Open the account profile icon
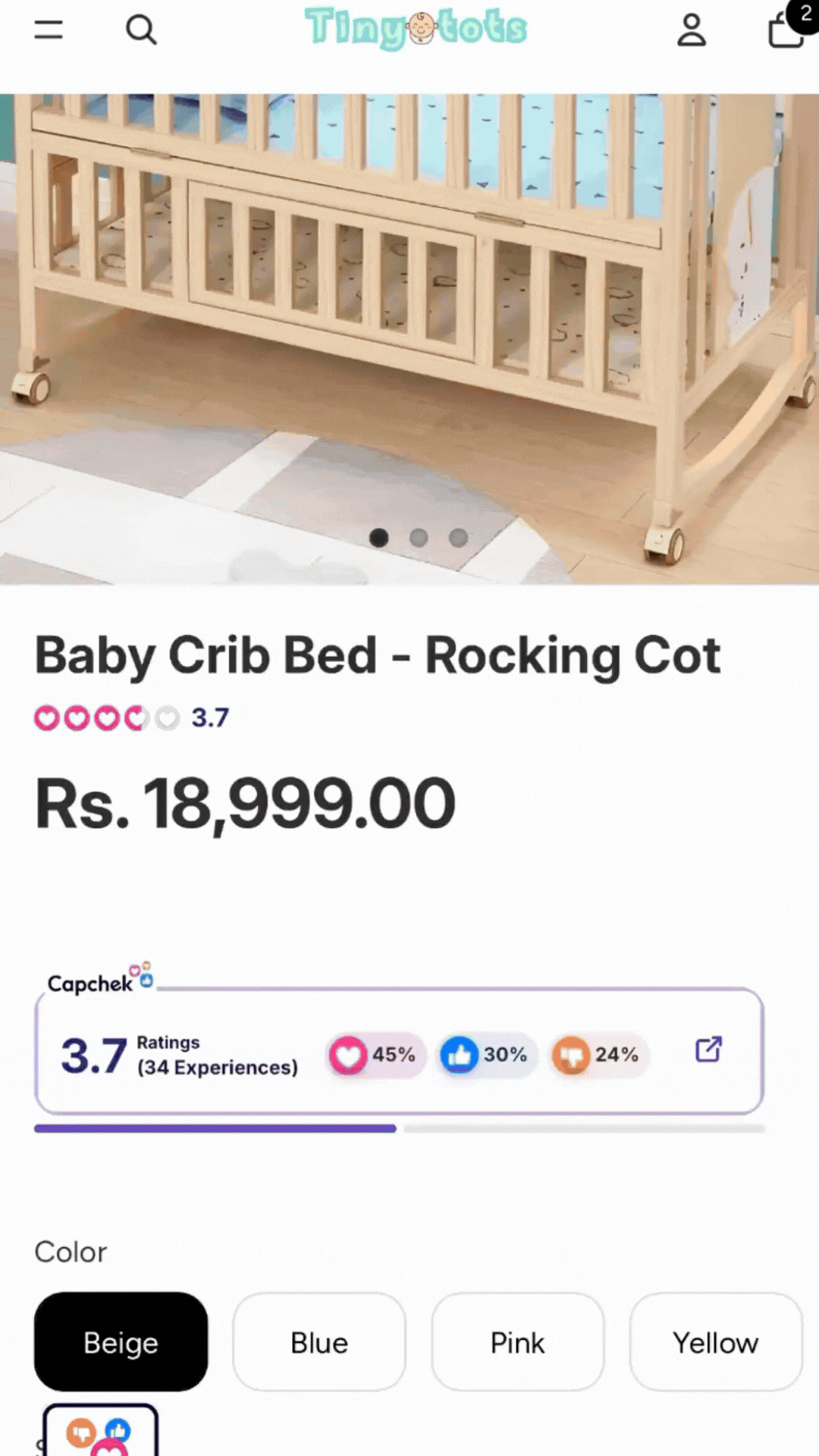Viewport: 819px width, 1456px height. 691,30
